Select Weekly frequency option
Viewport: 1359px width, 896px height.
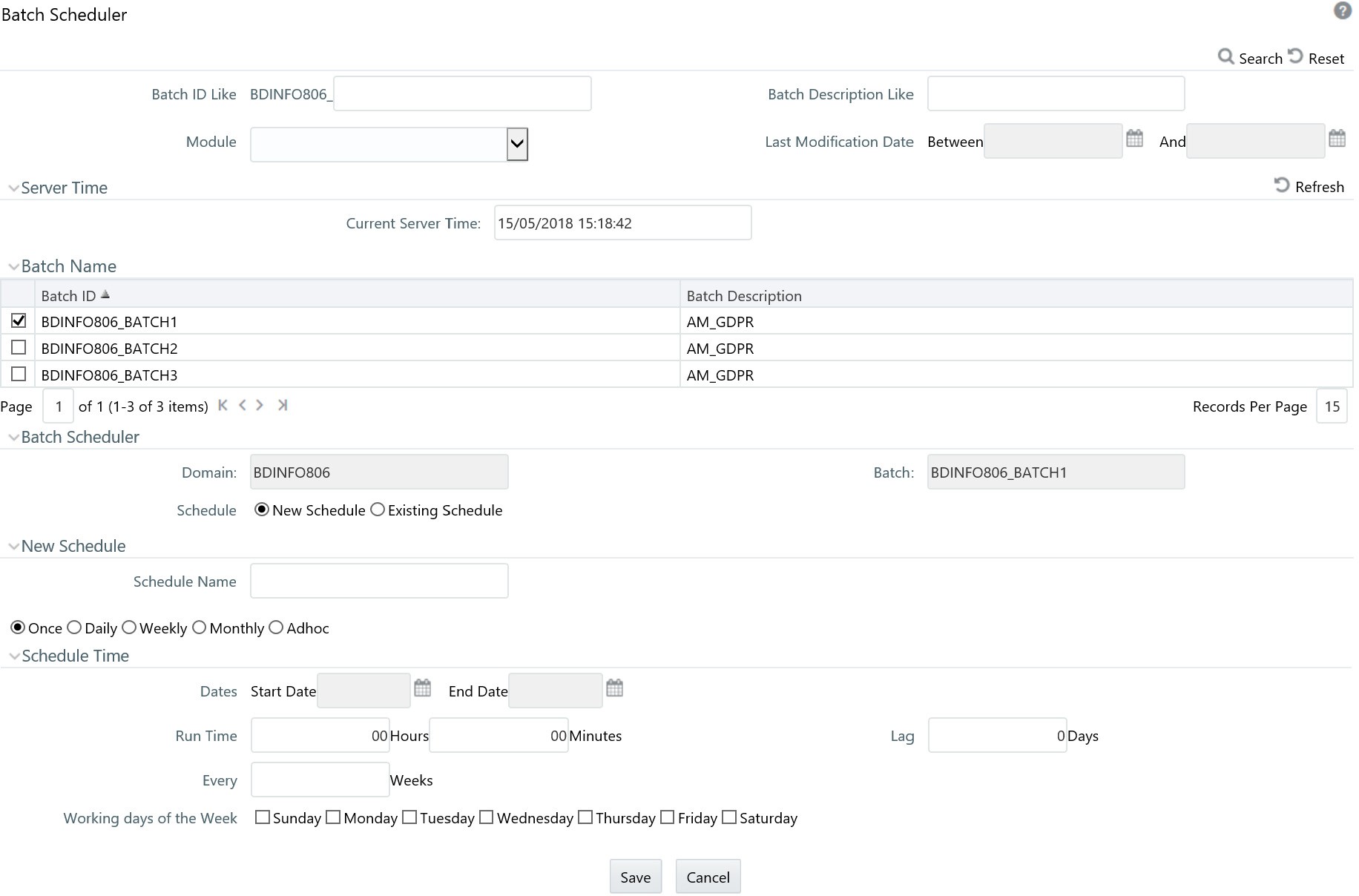(x=129, y=627)
